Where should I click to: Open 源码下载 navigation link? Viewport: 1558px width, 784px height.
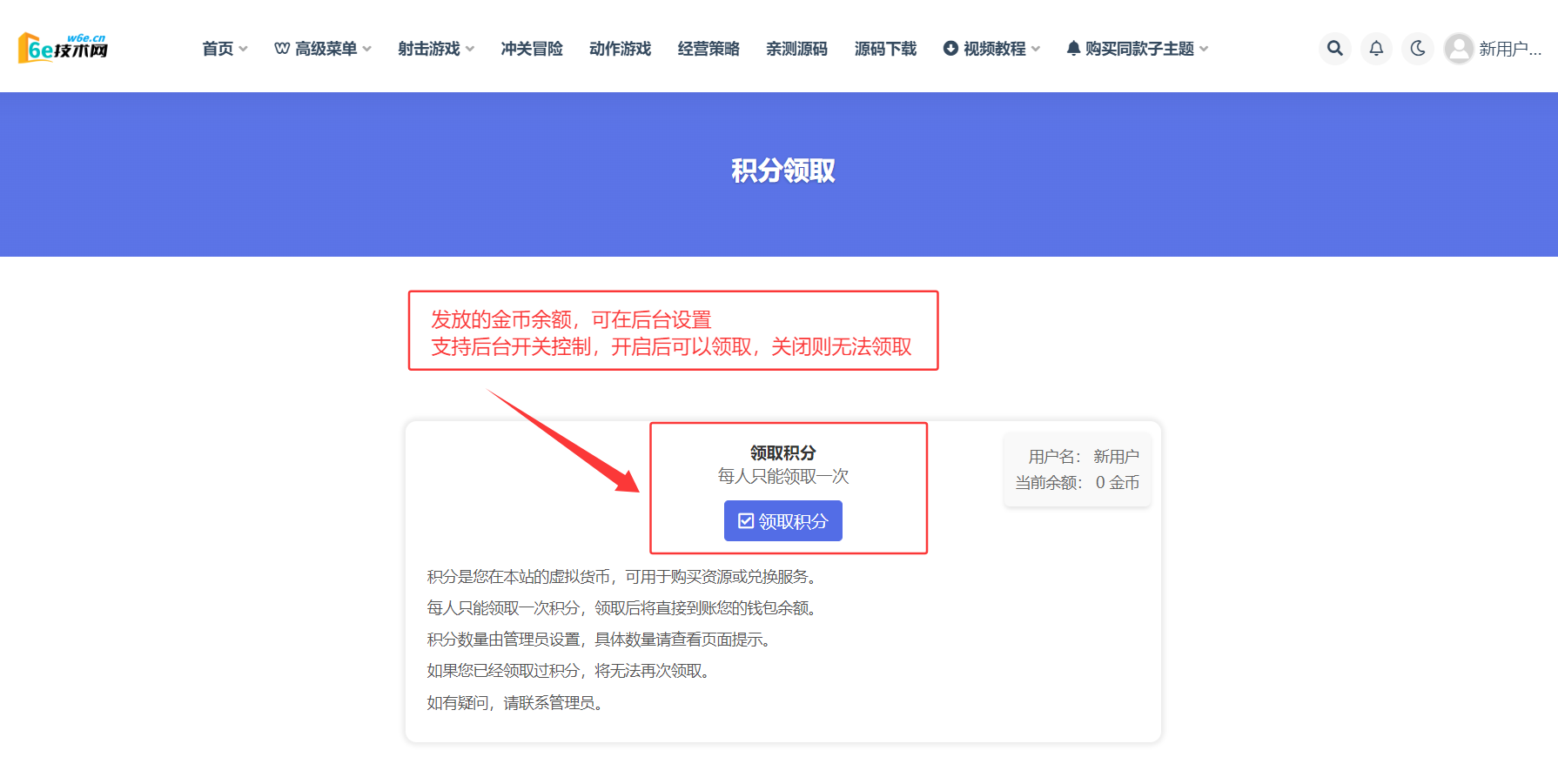pyautogui.click(x=885, y=49)
